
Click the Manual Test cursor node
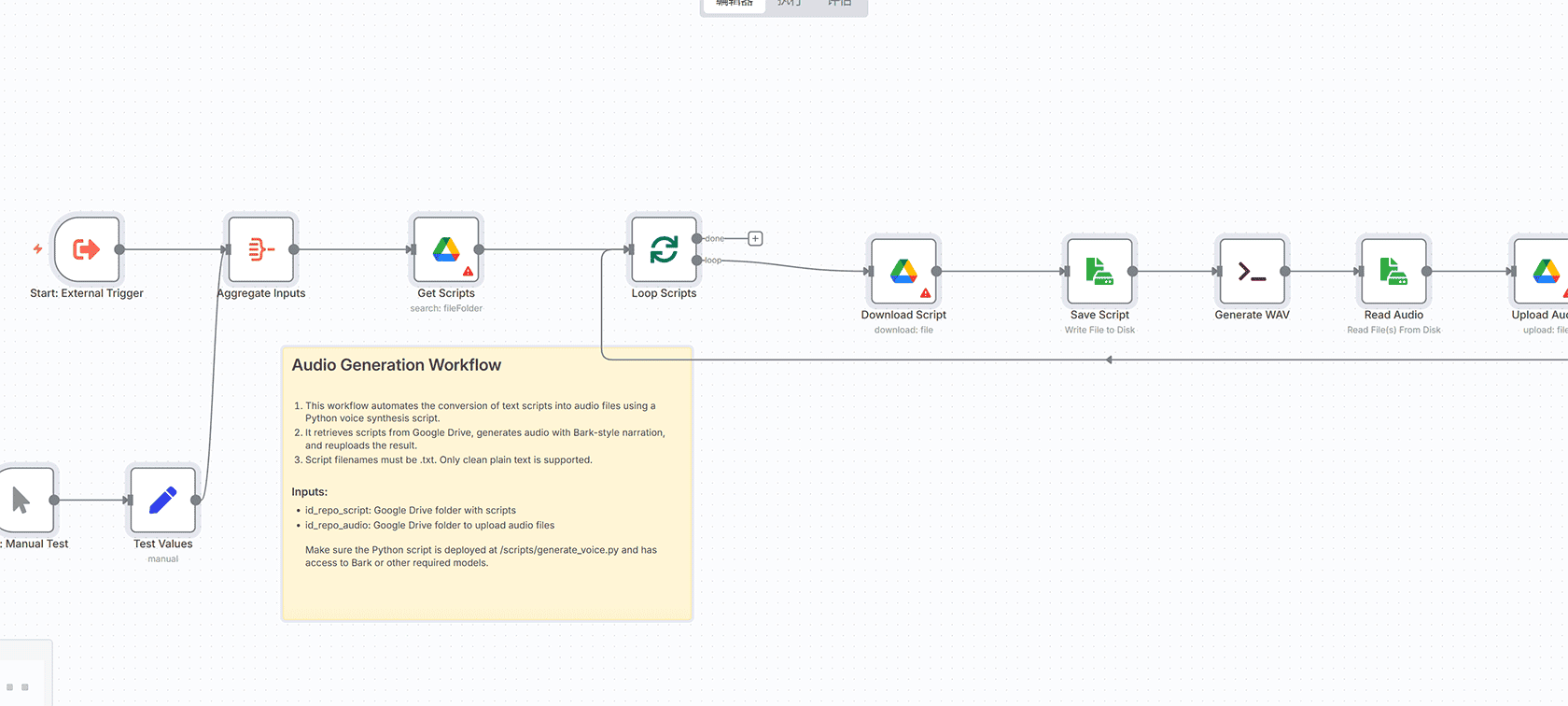(x=23, y=501)
